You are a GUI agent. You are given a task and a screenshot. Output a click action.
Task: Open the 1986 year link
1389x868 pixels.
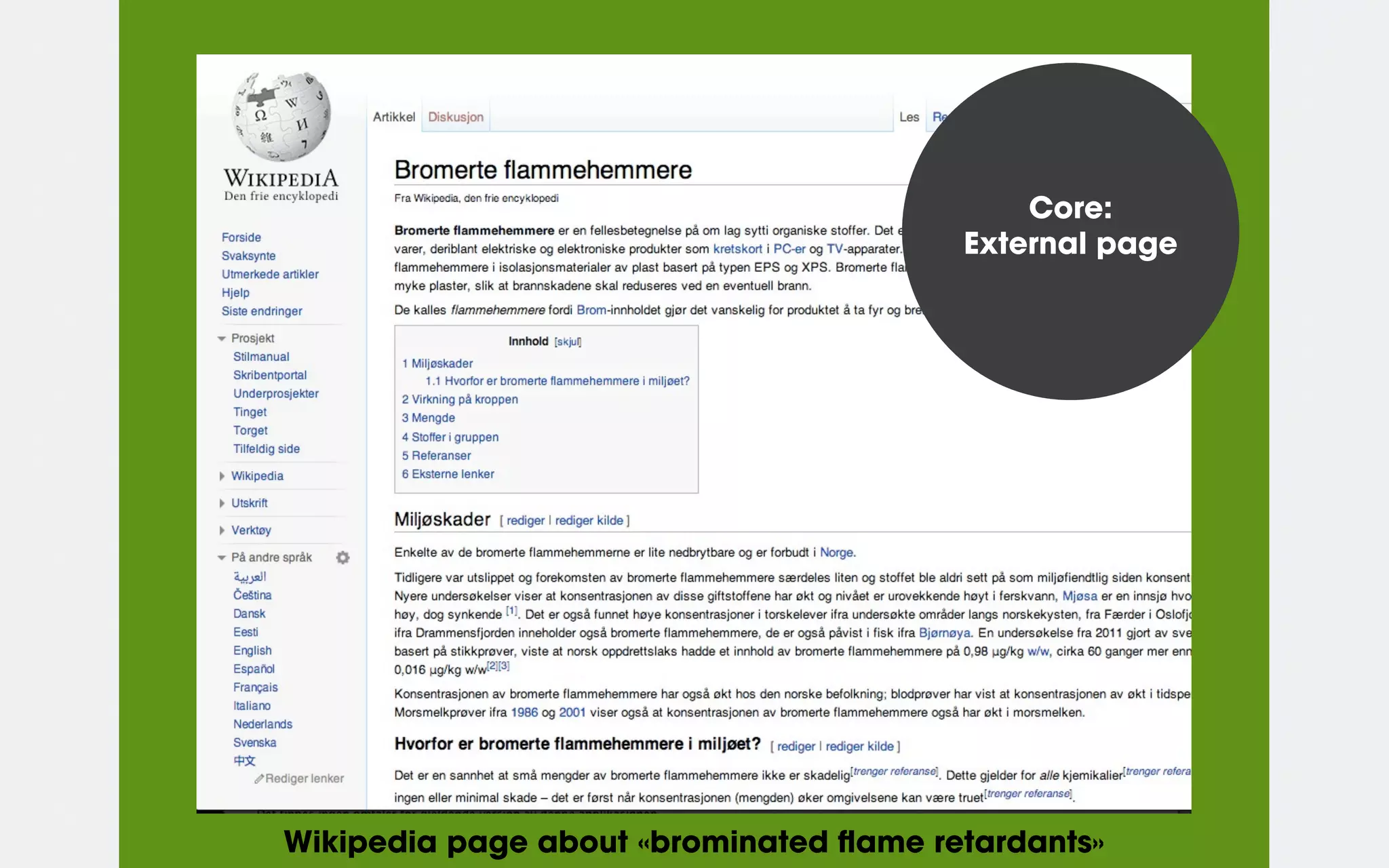coord(524,712)
